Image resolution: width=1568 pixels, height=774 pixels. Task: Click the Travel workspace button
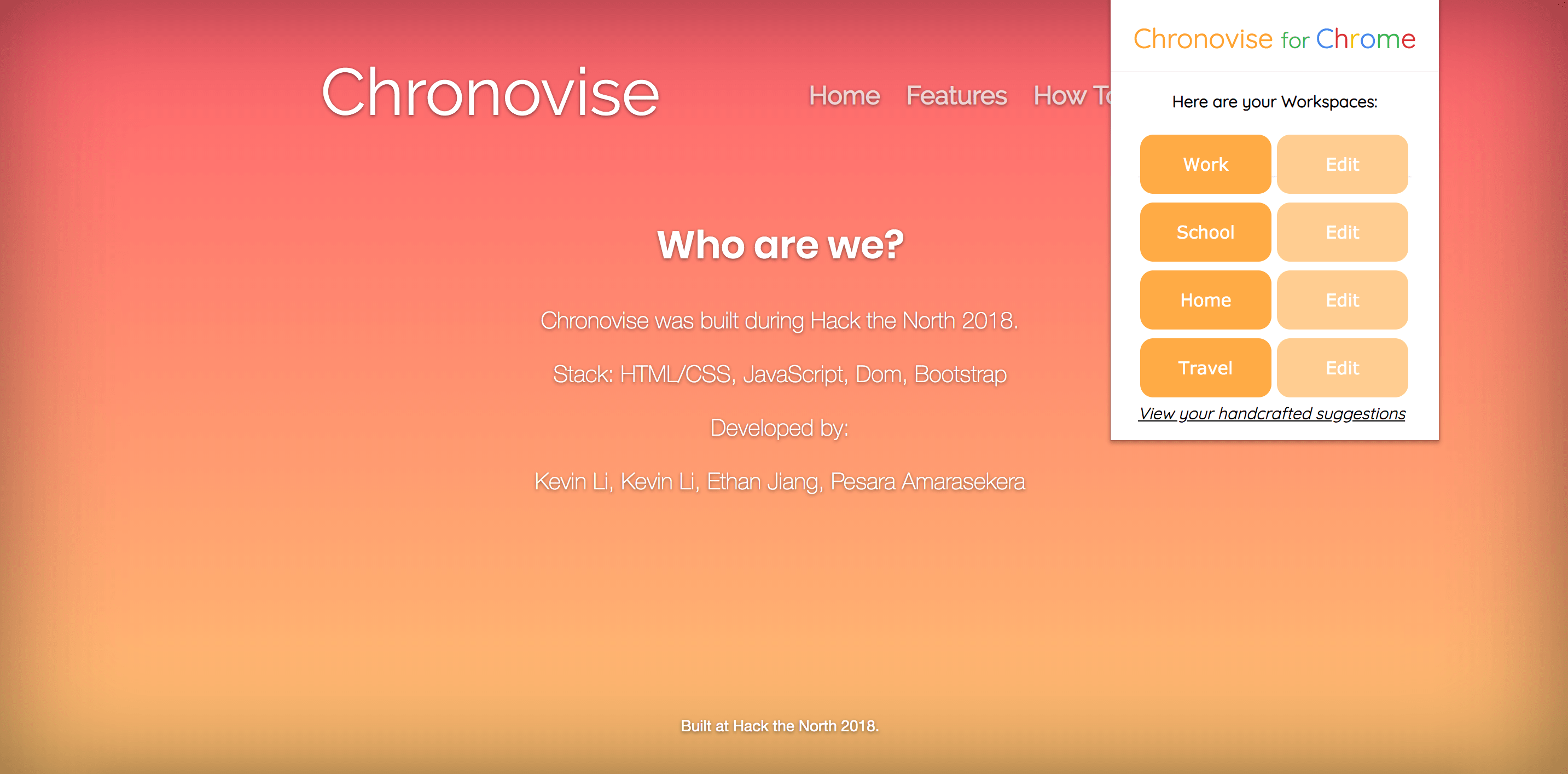pyautogui.click(x=1204, y=368)
